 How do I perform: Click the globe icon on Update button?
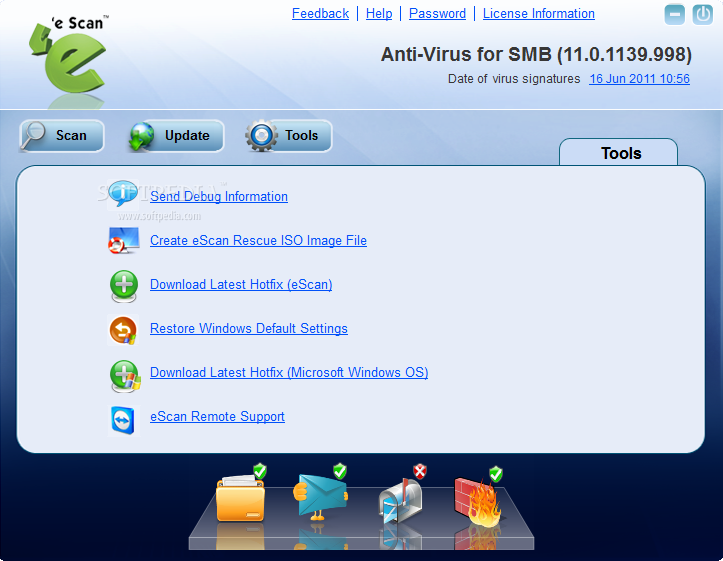tap(142, 136)
